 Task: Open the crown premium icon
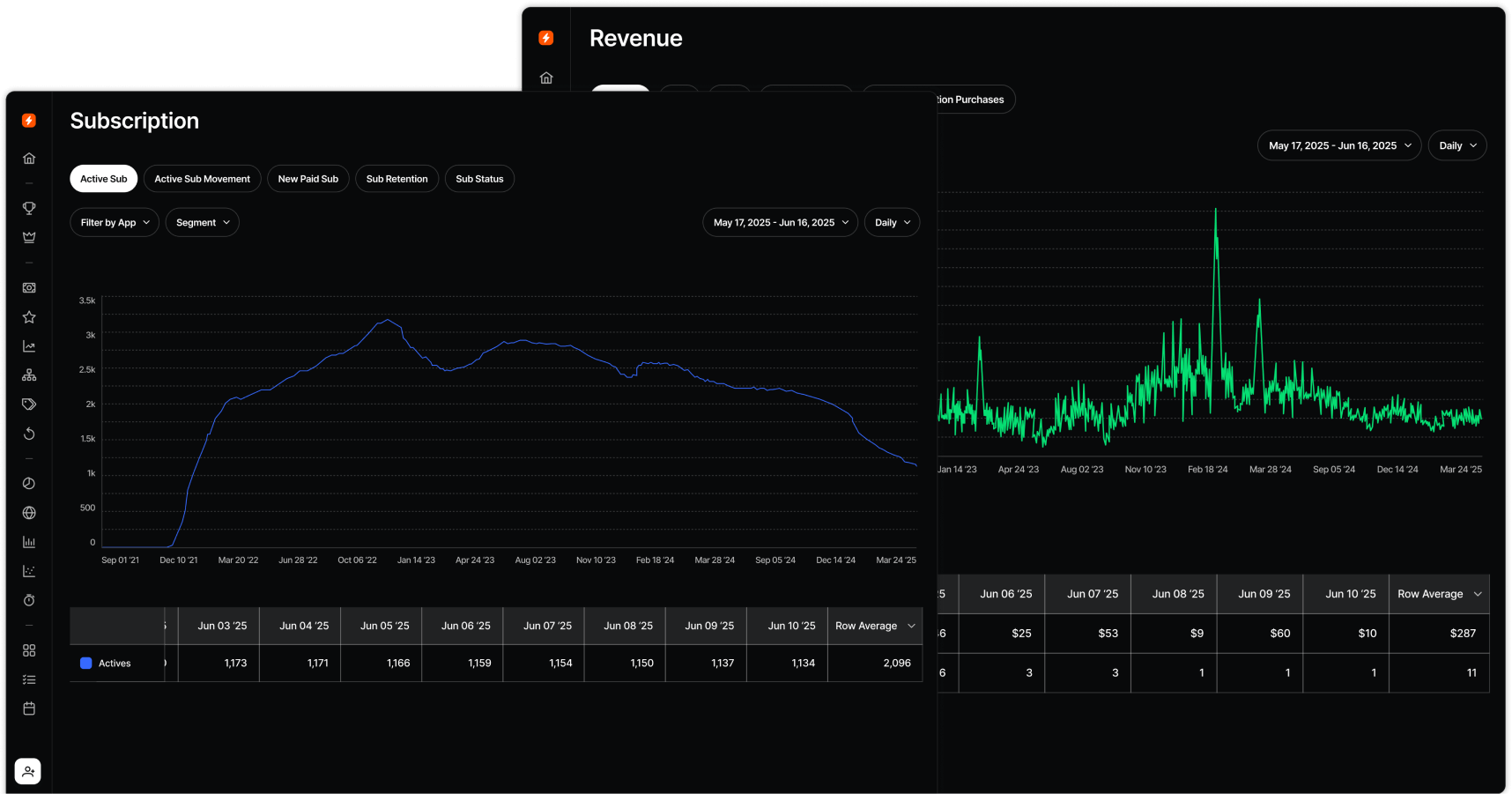(x=29, y=237)
